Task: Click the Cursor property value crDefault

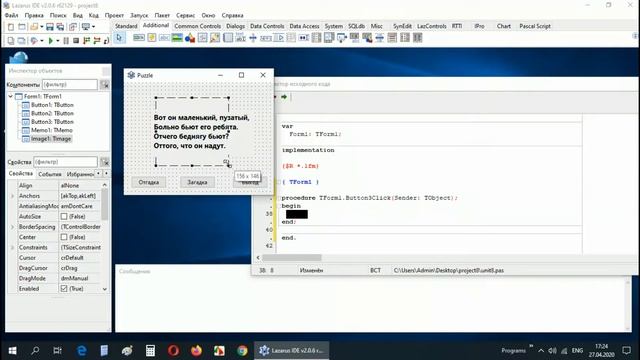Action: [72, 258]
